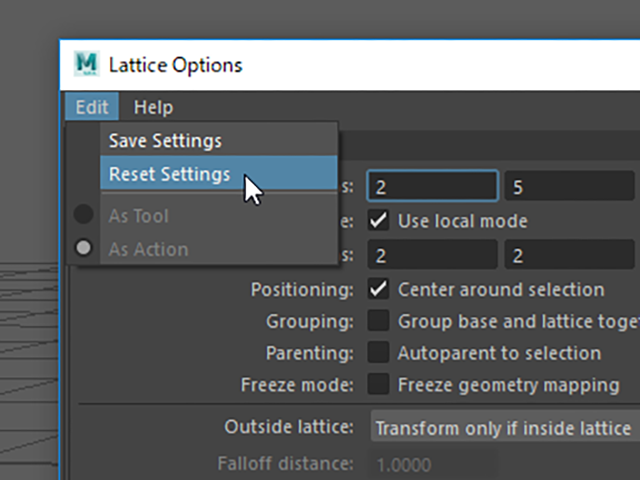Click second local divisions field below local mode
Viewport: 640px width, 480px height.
(570, 255)
